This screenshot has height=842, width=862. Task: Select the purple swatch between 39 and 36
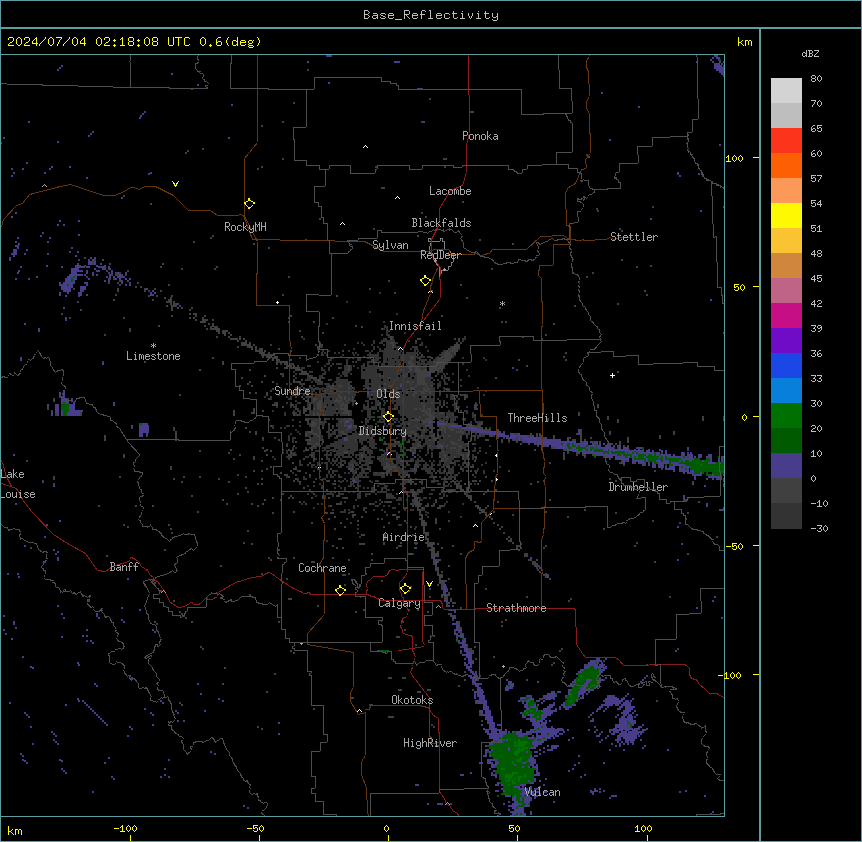coord(786,341)
